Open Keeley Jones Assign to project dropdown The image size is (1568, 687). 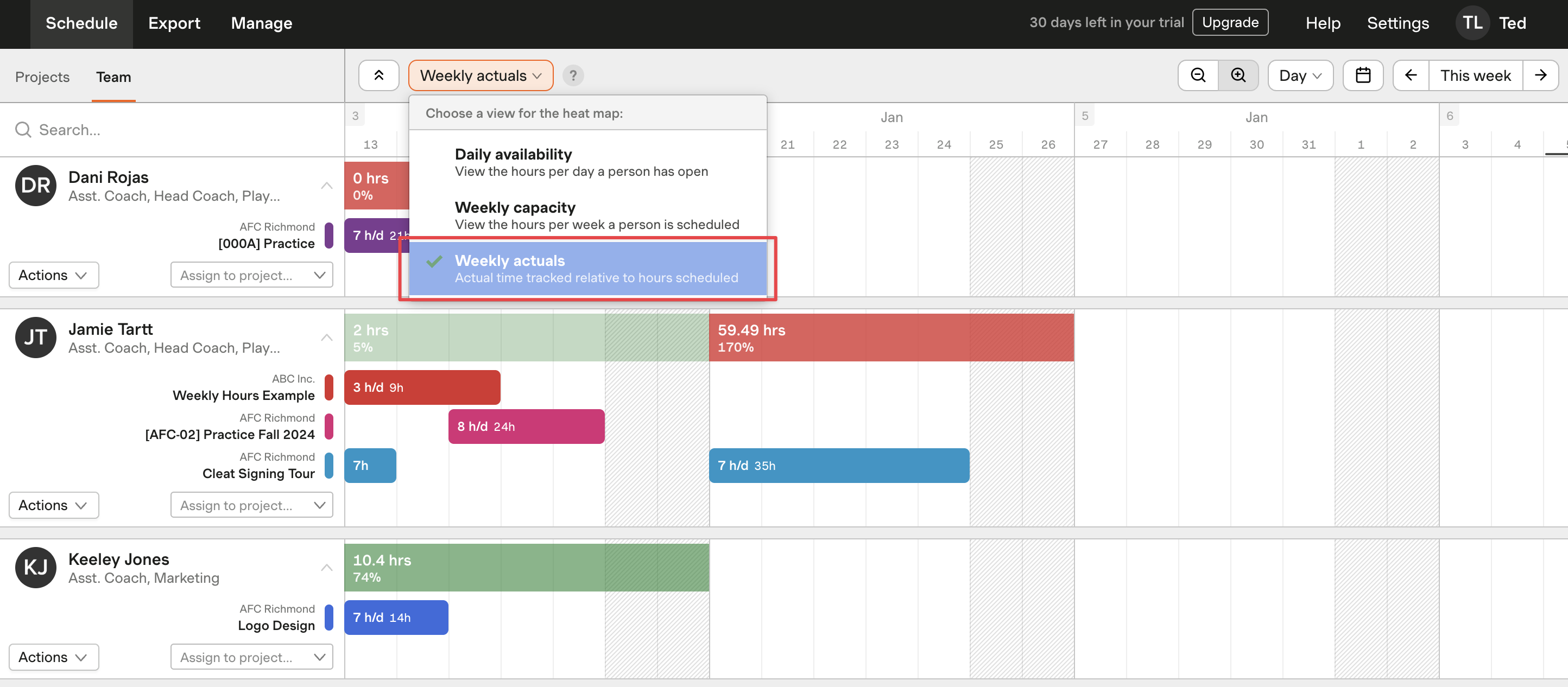pos(252,657)
